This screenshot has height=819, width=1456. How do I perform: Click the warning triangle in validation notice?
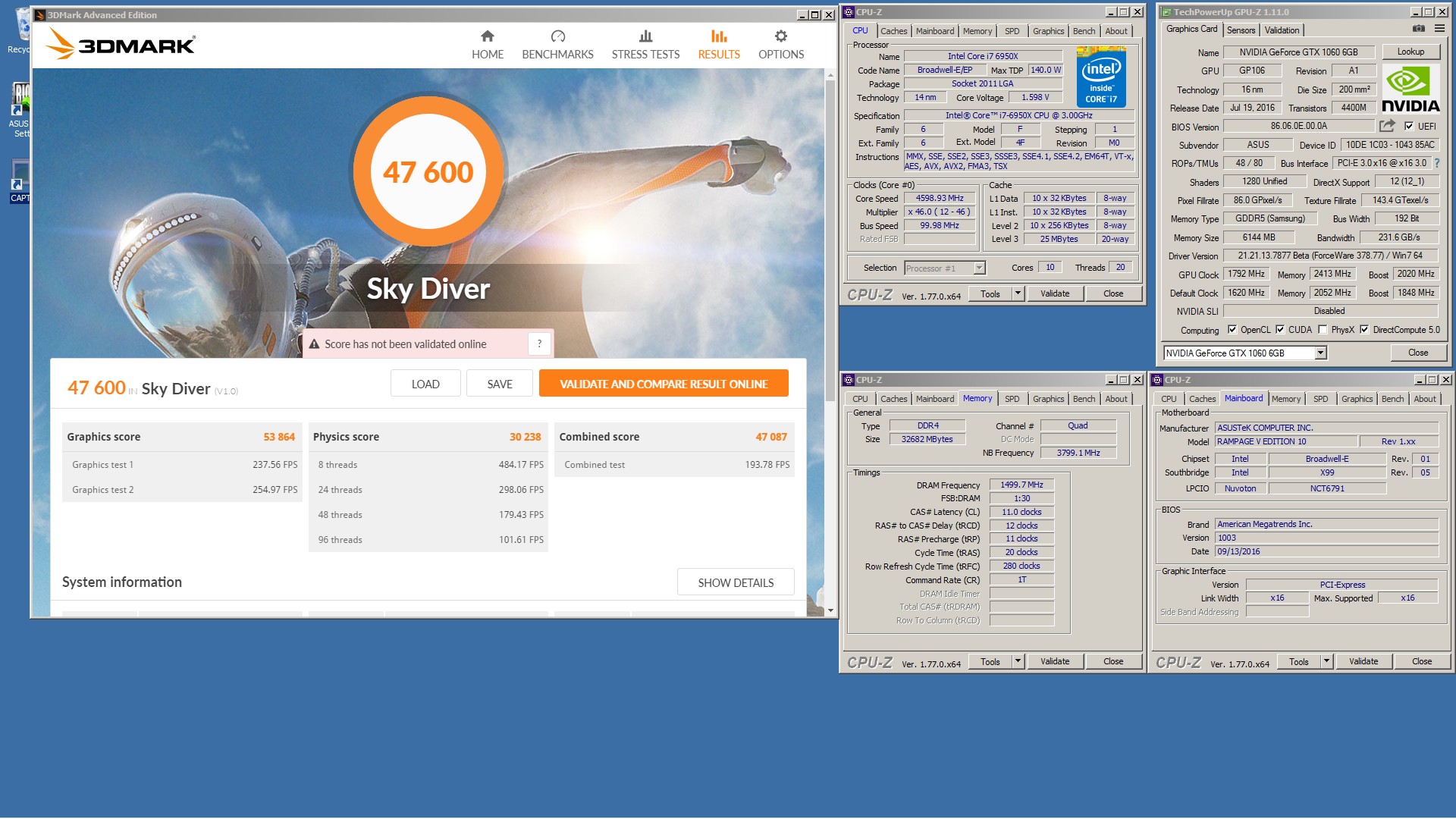(x=314, y=344)
